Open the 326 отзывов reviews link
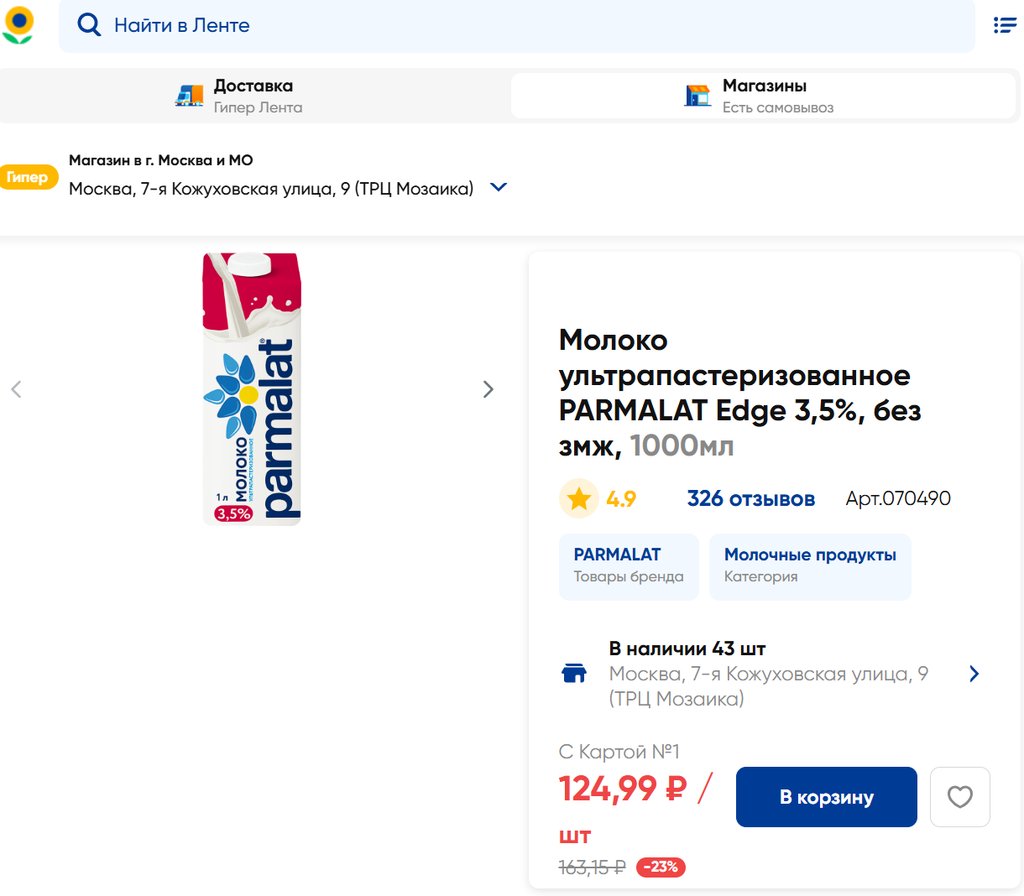Image resolution: width=1024 pixels, height=896 pixels. (750, 498)
